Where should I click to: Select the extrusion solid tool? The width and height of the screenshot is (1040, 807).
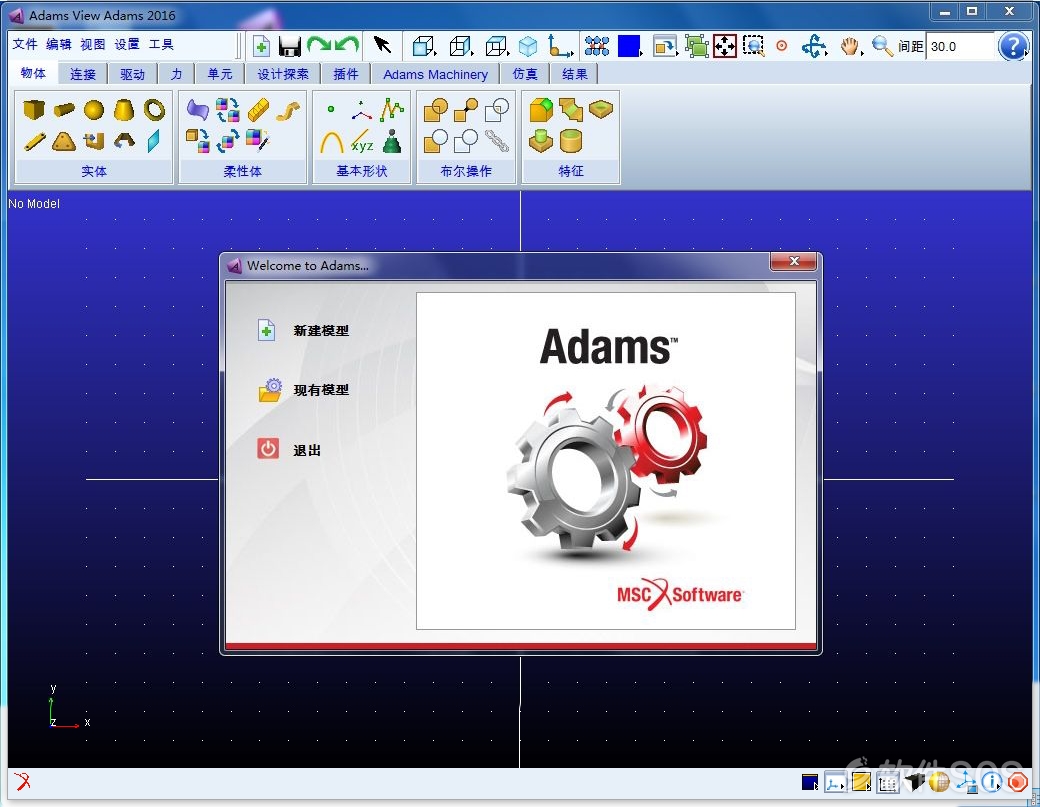[94, 141]
